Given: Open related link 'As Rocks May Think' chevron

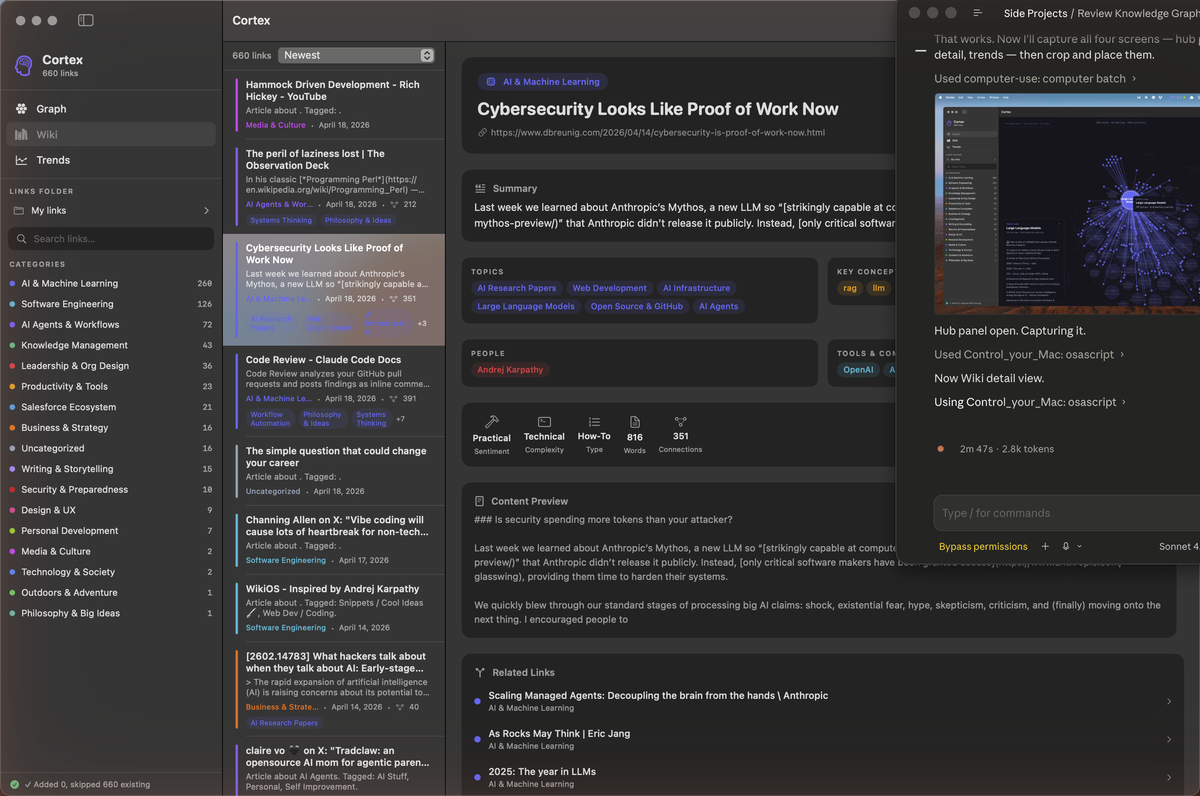Looking at the screenshot, I should click(1169, 739).
